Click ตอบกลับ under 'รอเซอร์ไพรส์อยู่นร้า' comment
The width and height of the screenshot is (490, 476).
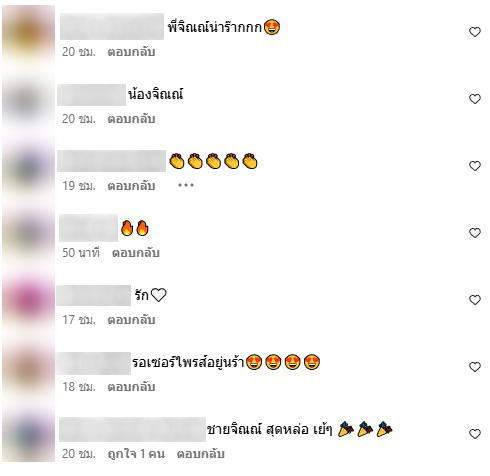(x=131, y=387)
